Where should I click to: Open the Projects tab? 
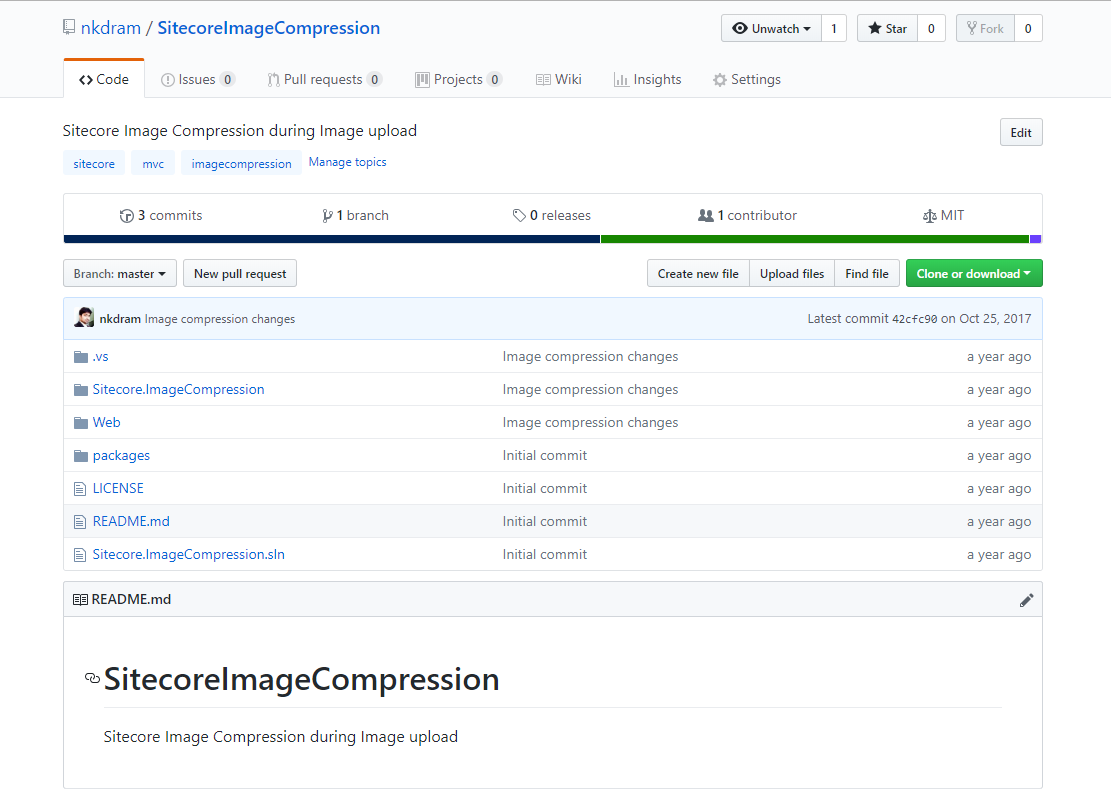pyautogui.click(x=458, y=79)
